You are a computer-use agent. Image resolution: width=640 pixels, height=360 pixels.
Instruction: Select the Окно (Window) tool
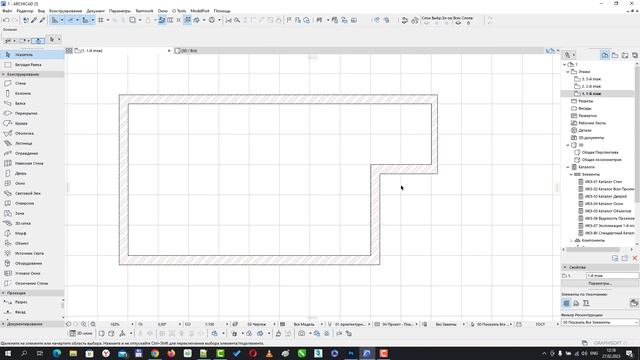coord(32,183)
